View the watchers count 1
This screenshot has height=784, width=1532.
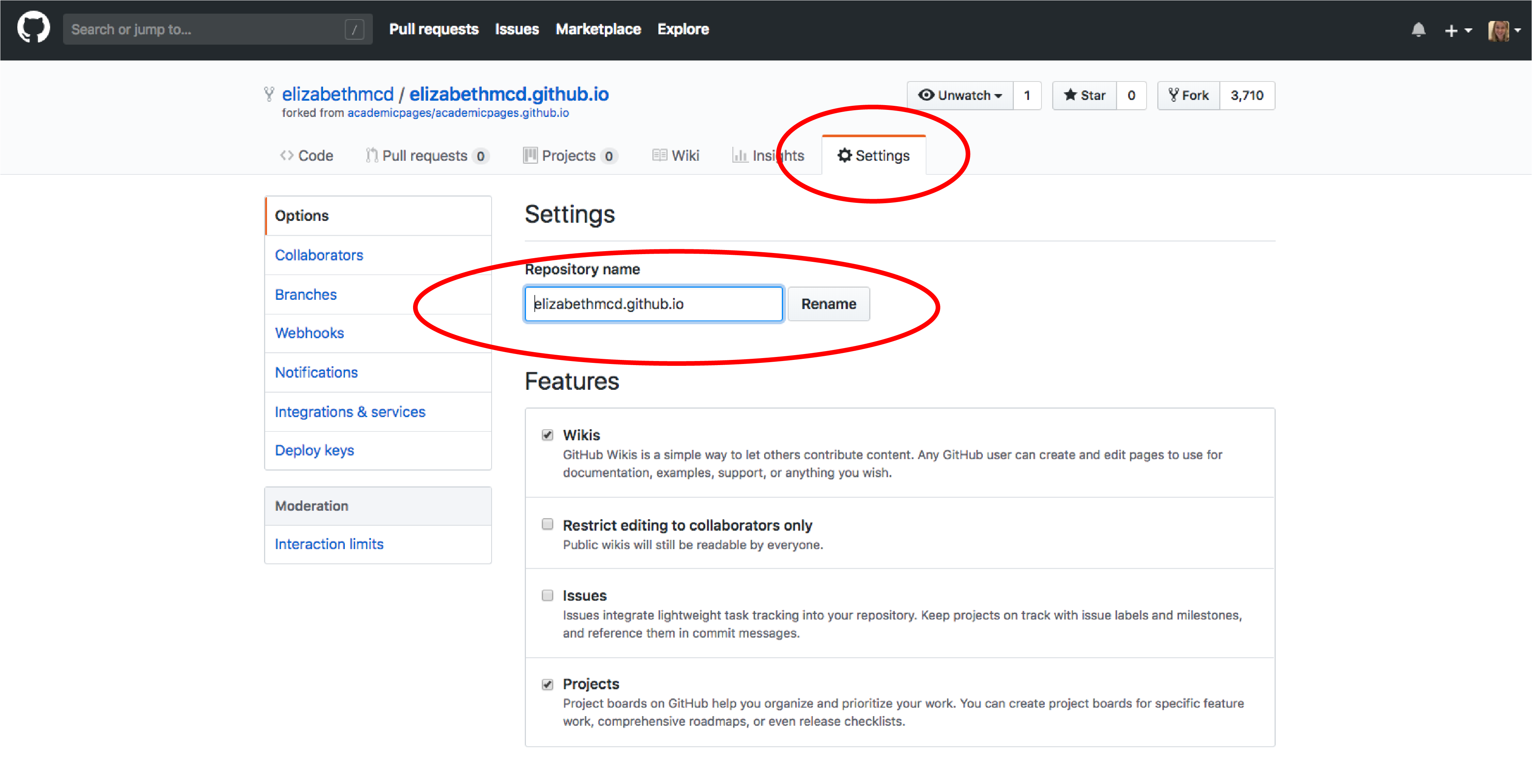pos(1027,95)
